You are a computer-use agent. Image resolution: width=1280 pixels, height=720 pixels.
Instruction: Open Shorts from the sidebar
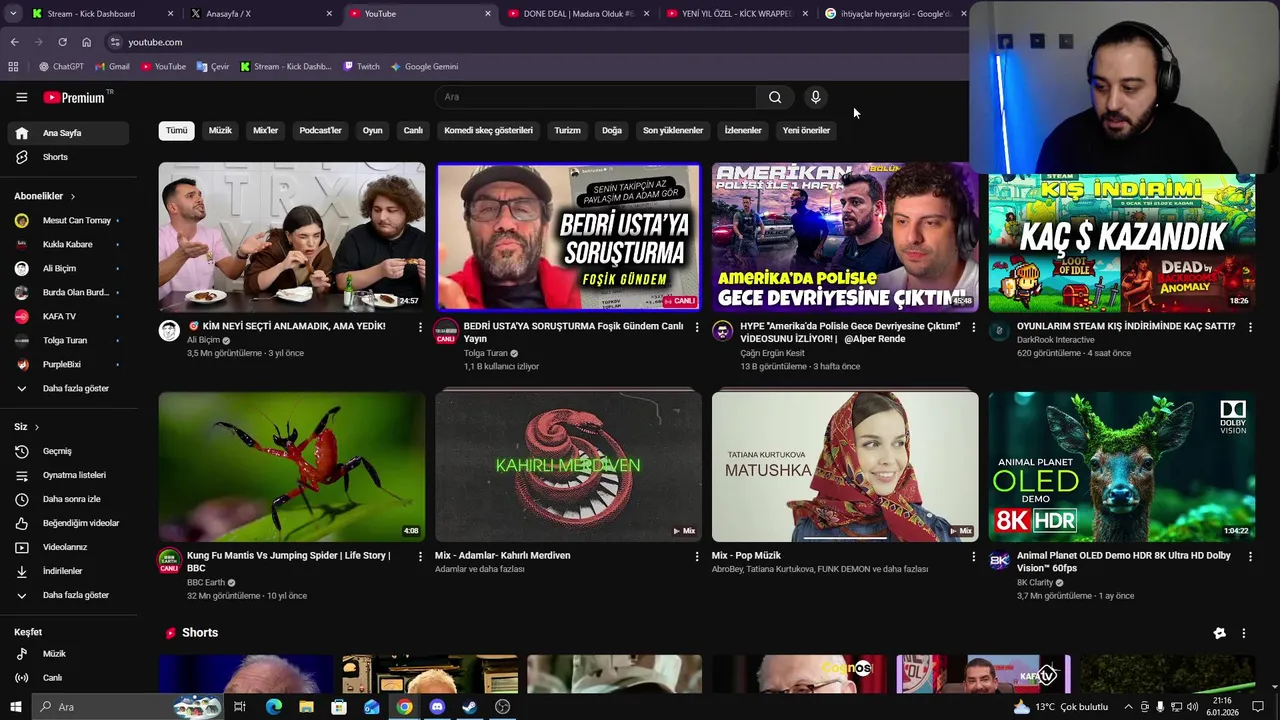(x=68, y=157)
